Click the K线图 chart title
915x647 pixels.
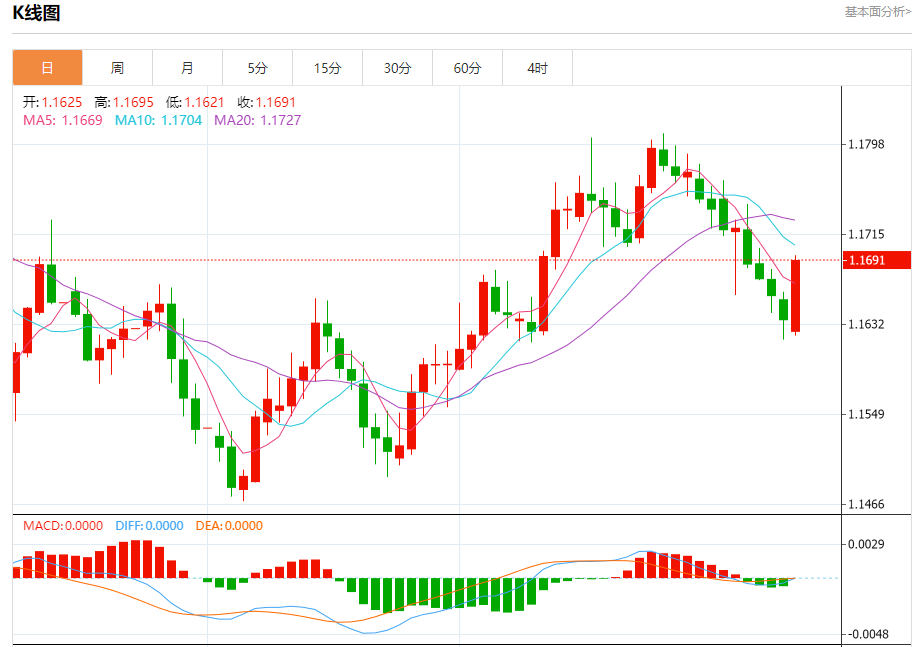(x=36, y=13)
